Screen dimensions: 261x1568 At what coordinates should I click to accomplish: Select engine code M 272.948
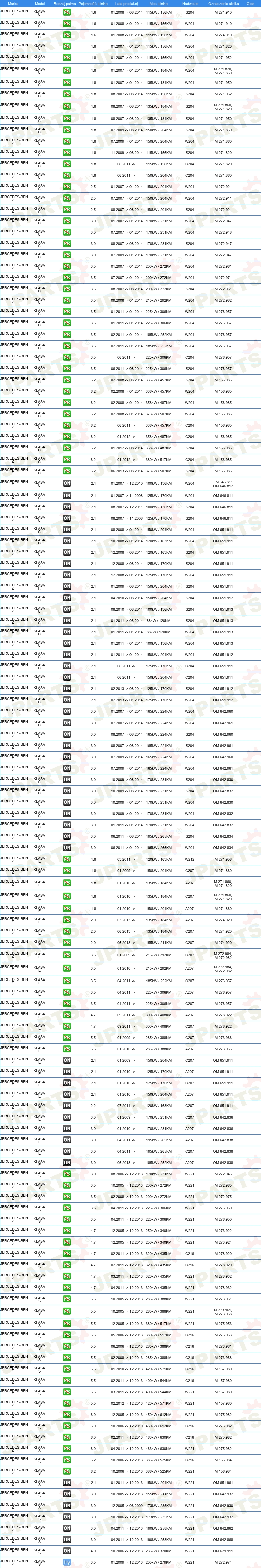(x=223, y=232)
